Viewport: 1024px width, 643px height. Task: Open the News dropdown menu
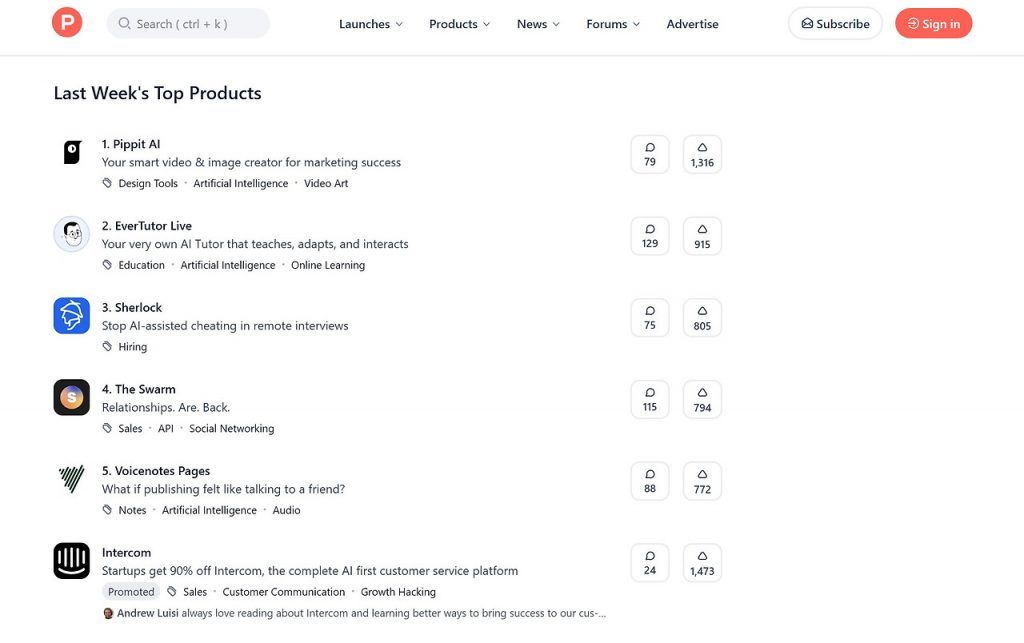(538, 24)
